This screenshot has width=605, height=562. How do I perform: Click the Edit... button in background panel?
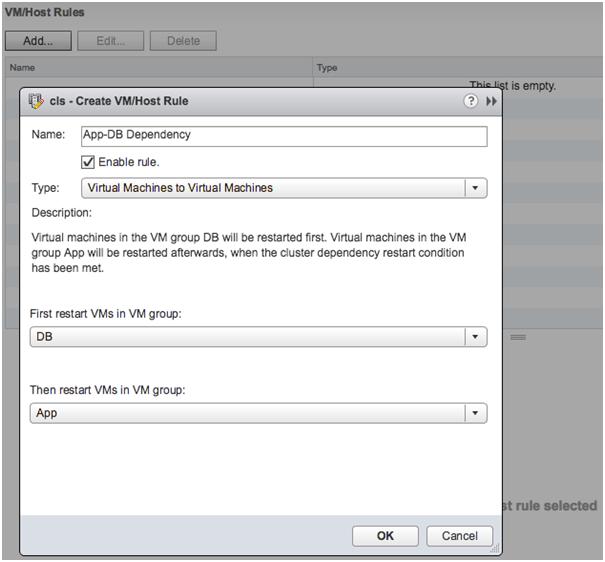click(110, 41)
